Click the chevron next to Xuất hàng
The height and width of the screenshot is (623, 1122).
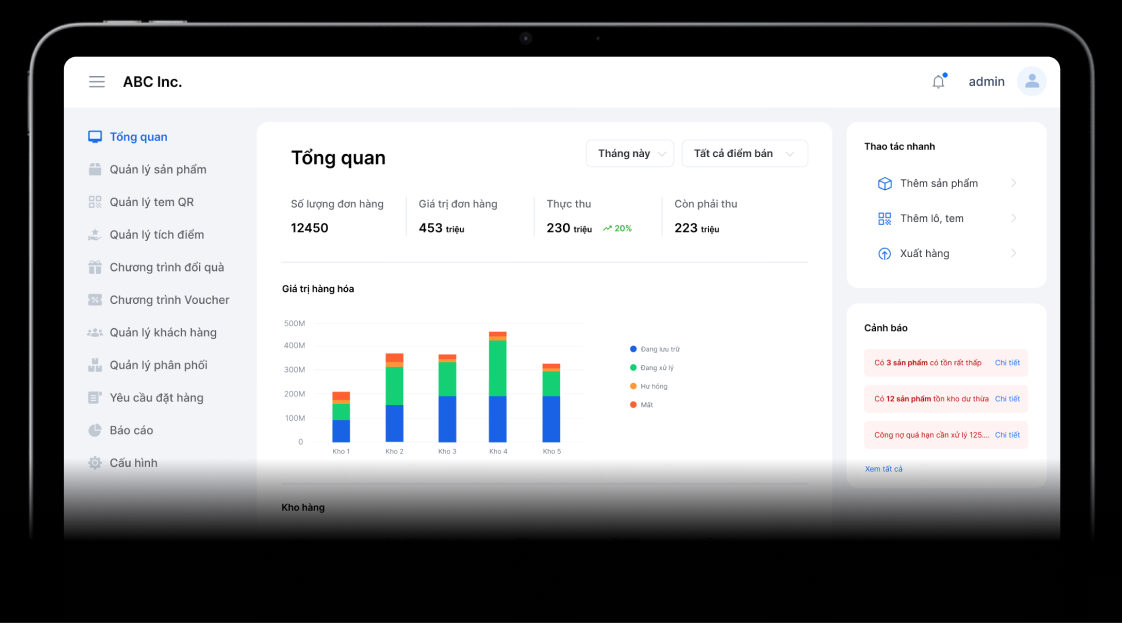[1013, 254]
